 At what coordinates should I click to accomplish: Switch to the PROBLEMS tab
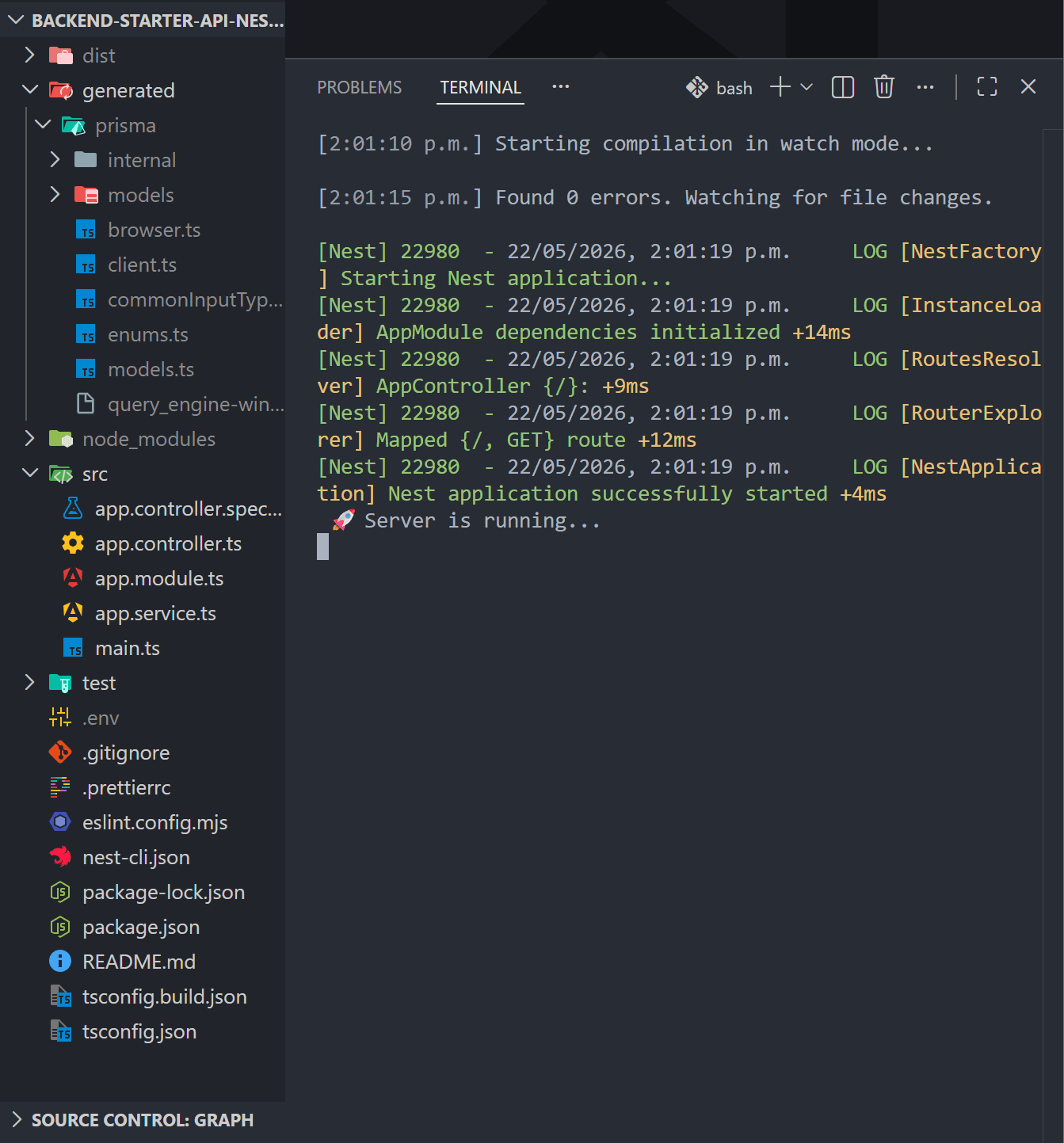click(x=360, y=87)
